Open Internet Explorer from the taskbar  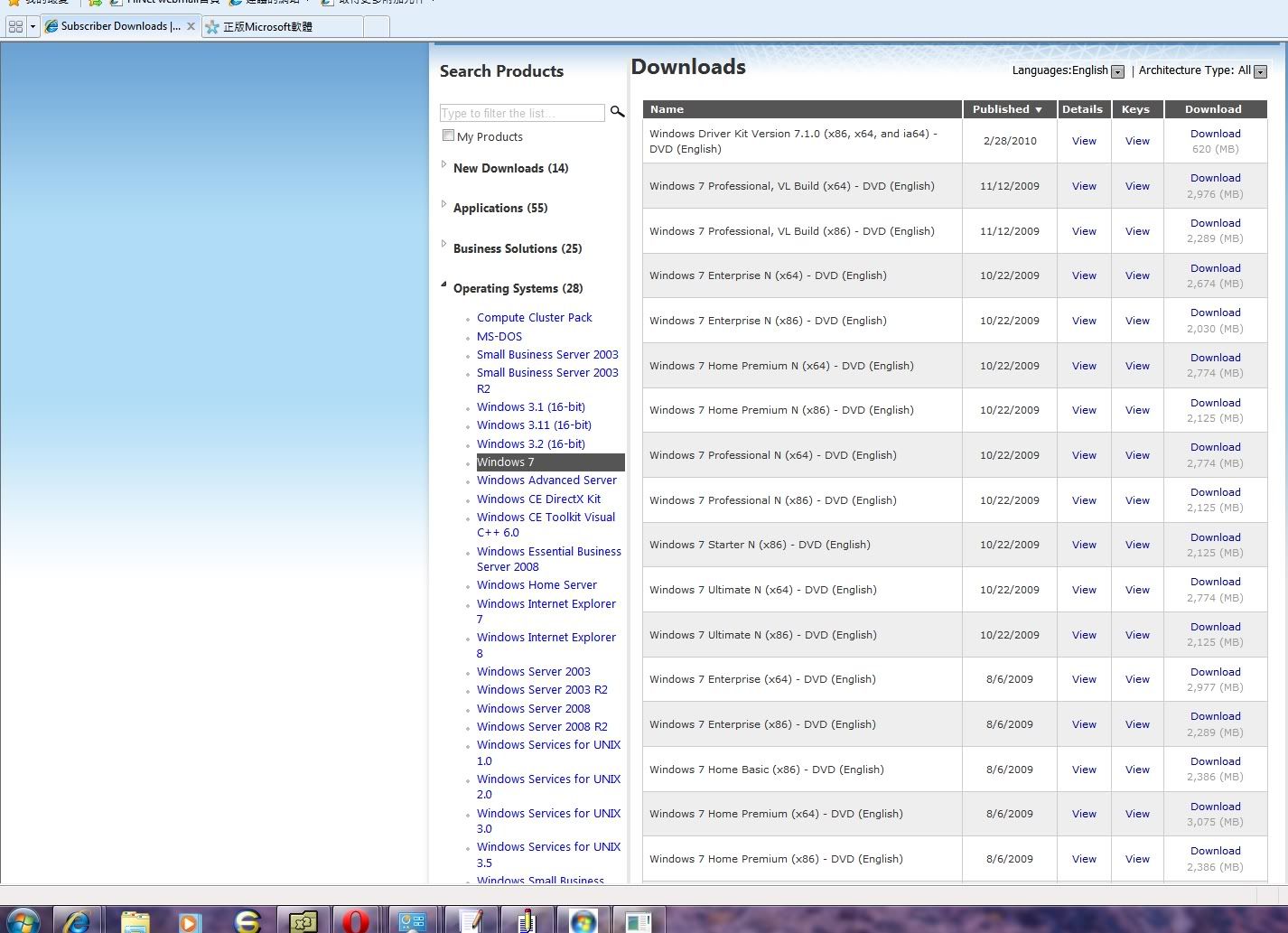click(78, 920)
